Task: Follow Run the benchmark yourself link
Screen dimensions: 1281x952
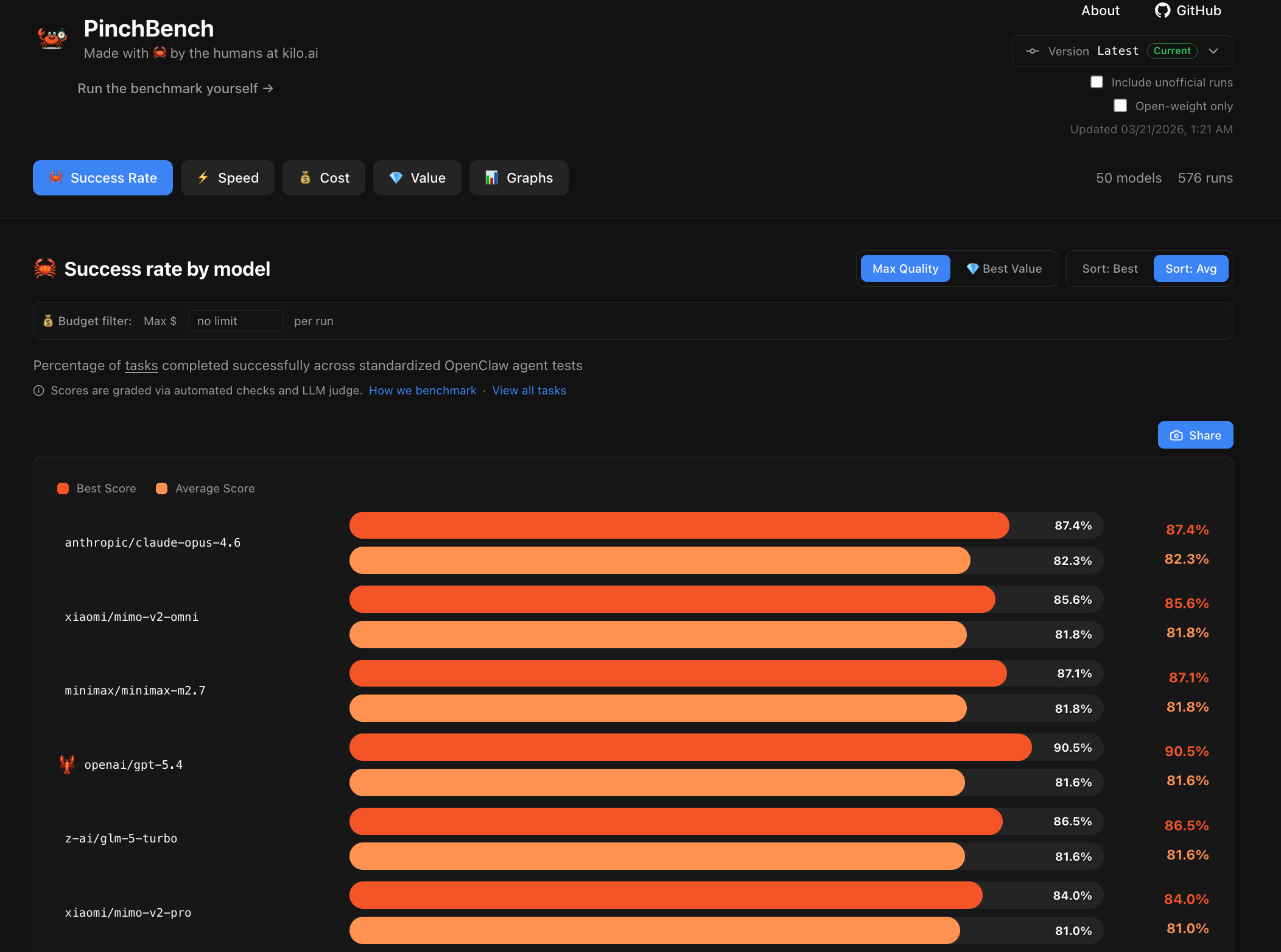Action: click(175, 88)
